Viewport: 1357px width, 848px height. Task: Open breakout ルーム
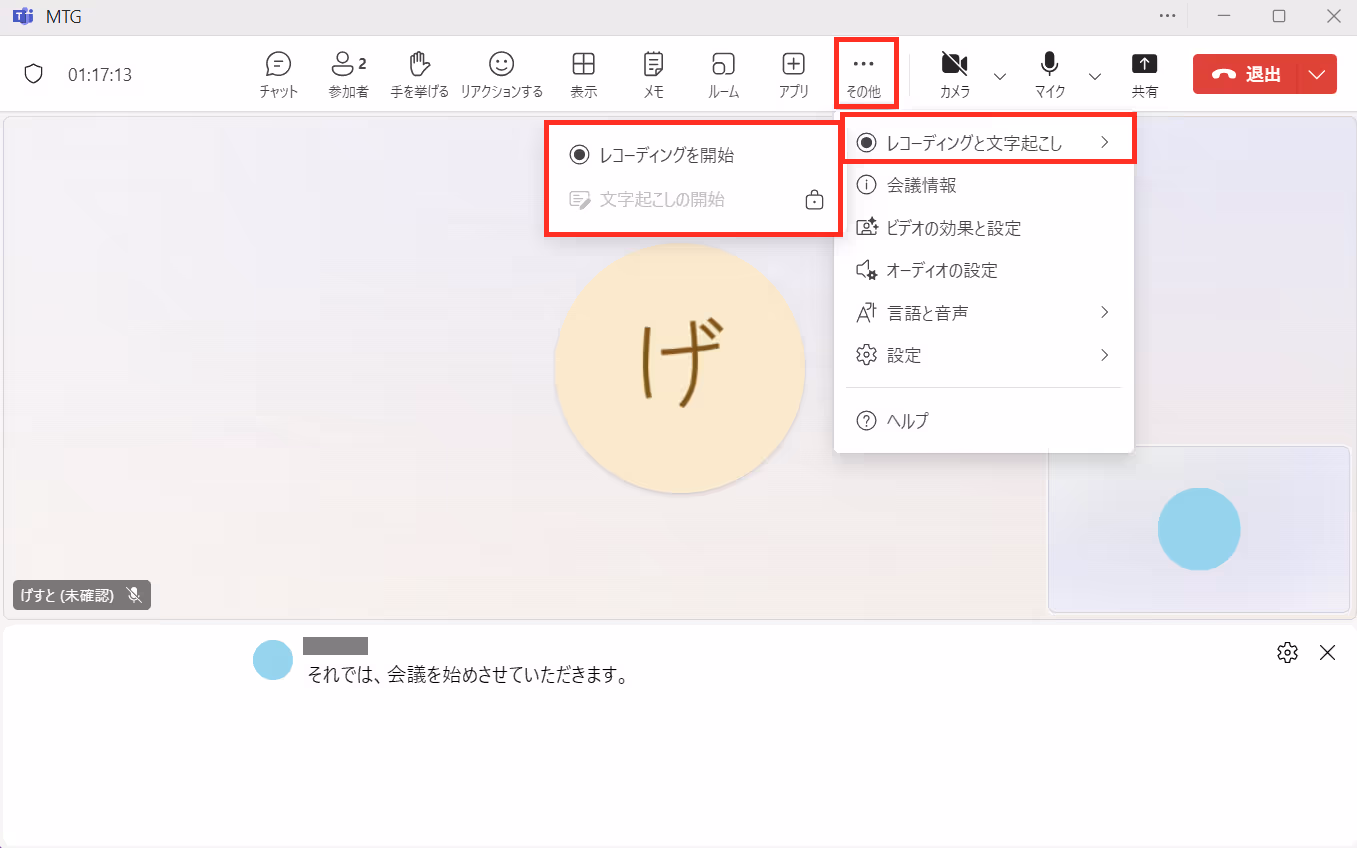[723, 75]
